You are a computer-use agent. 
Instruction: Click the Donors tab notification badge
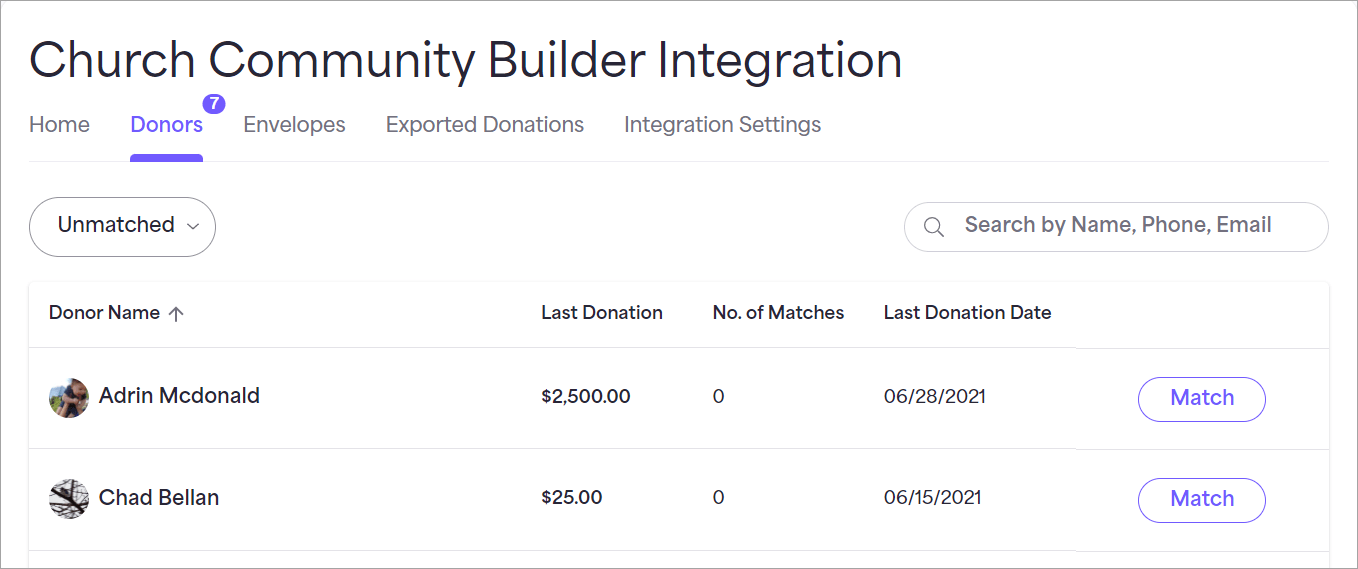pos(214,104)
